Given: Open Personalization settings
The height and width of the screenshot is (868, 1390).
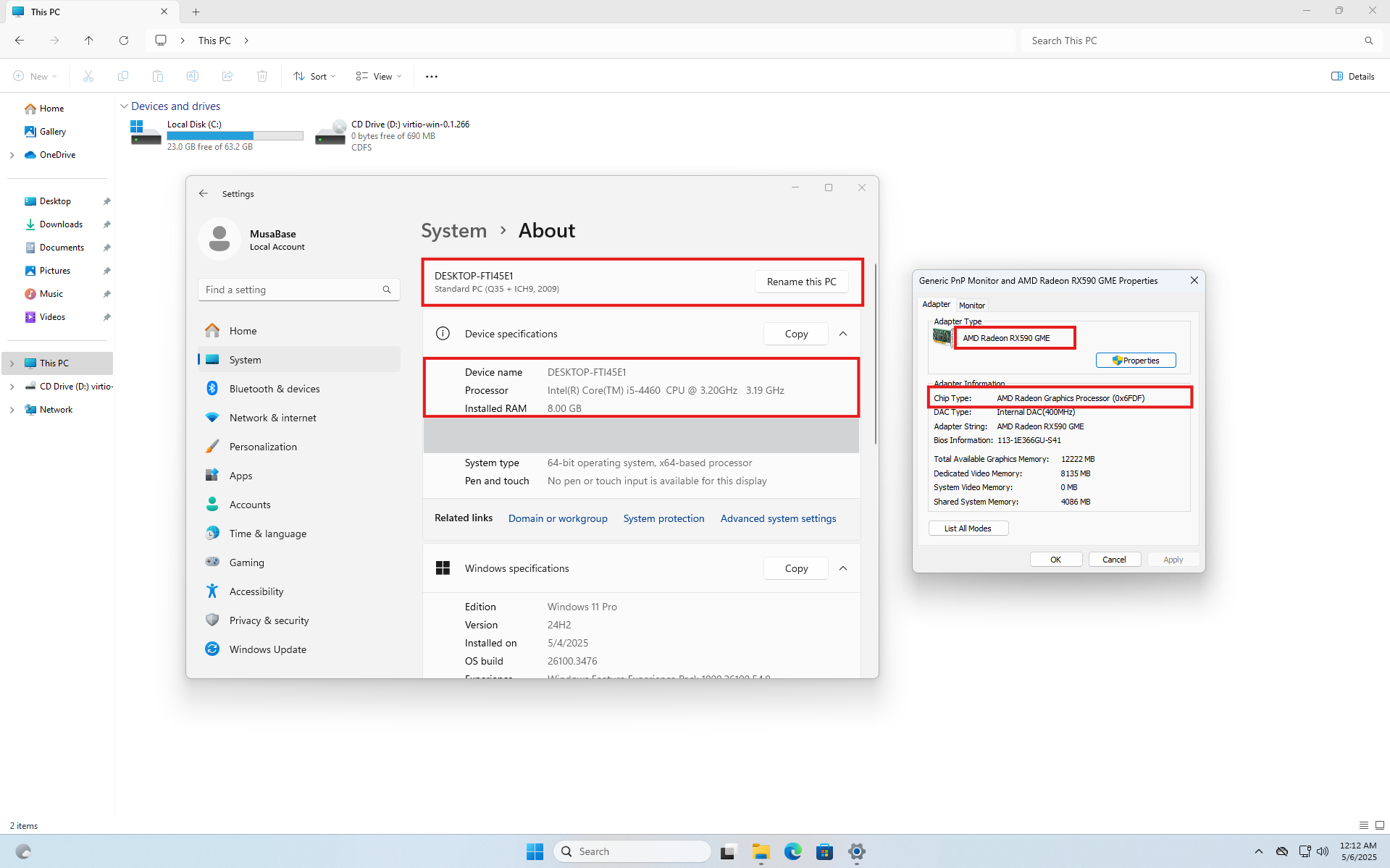Looking at the screenshot, I should pyautogui.click(x=299, y=447).
